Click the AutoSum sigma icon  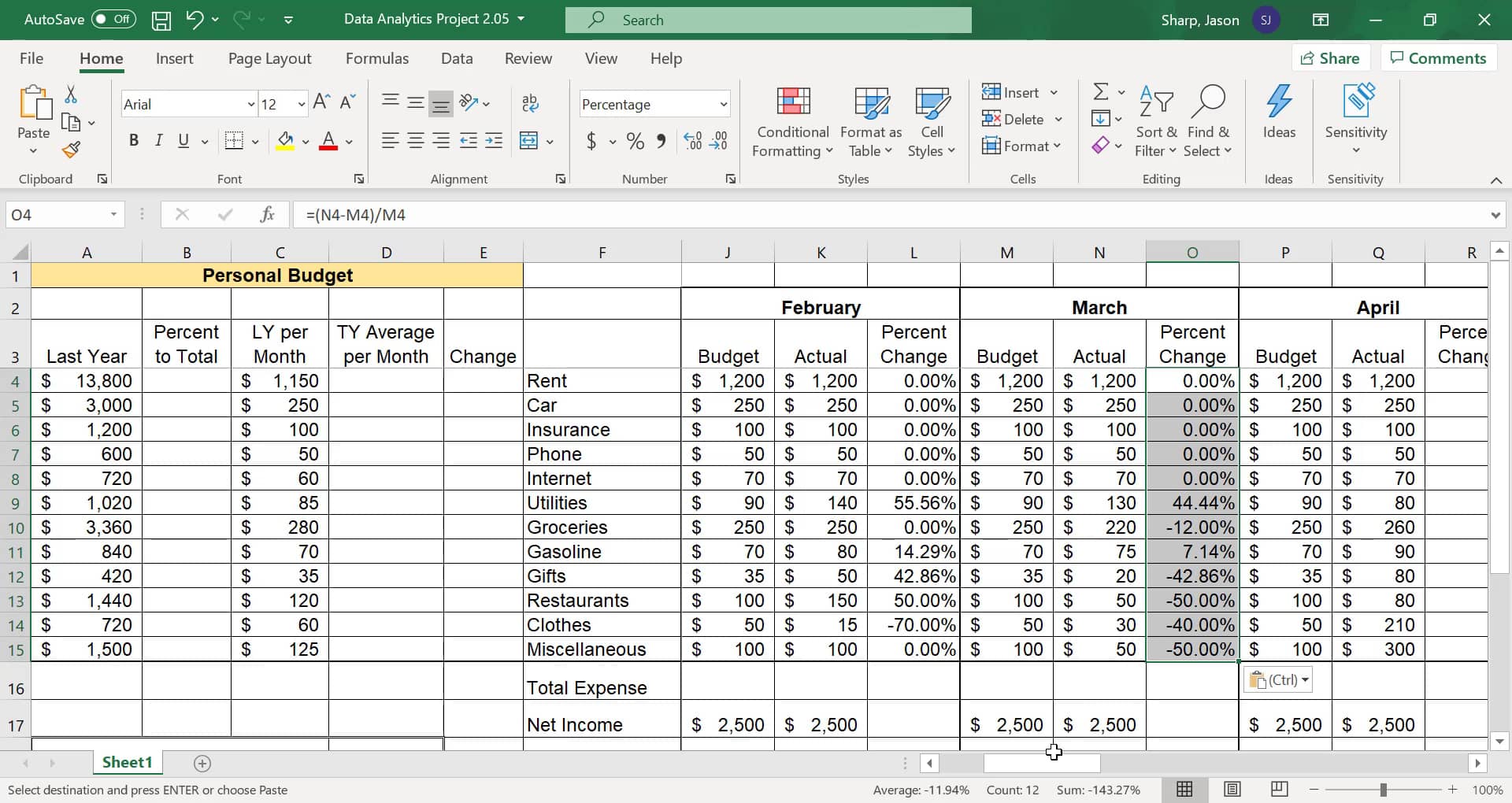pyautogui.click(x=1101, y=92)
